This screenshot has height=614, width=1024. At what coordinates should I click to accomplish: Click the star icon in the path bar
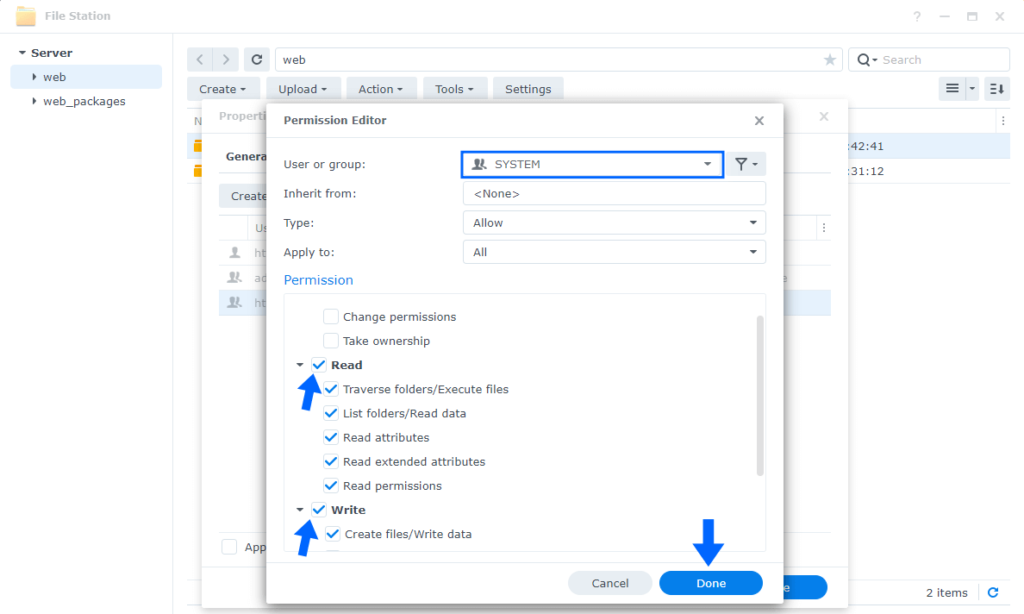click(830, 59)
